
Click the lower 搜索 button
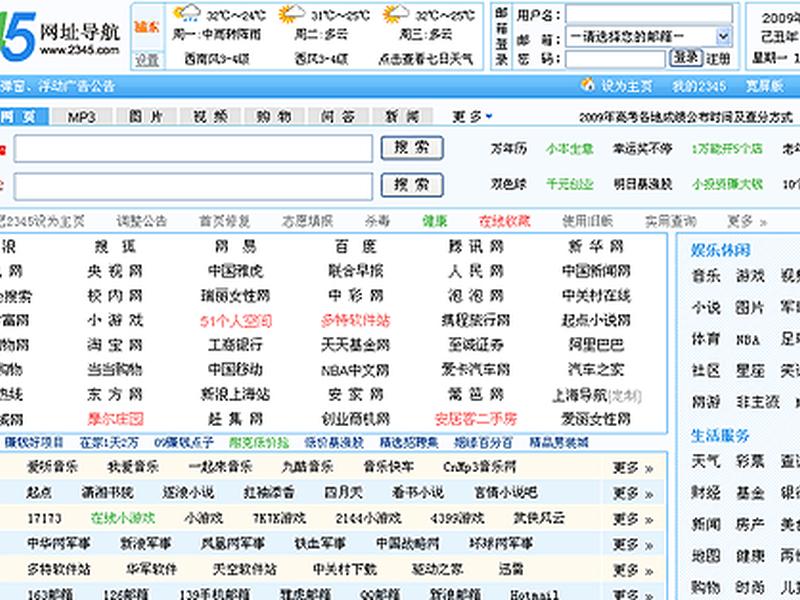coord(412,185)
